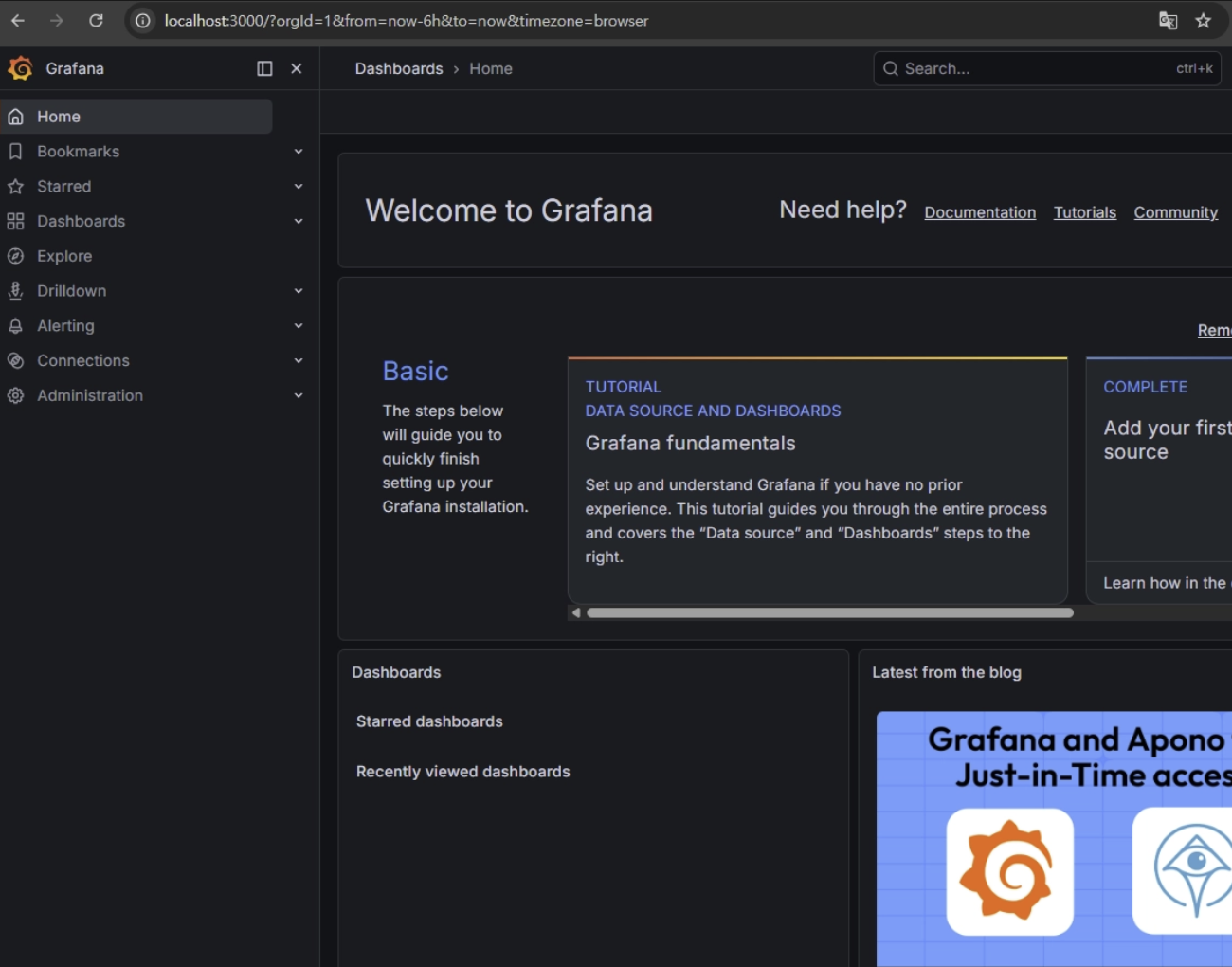Expand the Starred section chevron
Viewport: 1232px width, 967px height.
(x=299, y=187)
